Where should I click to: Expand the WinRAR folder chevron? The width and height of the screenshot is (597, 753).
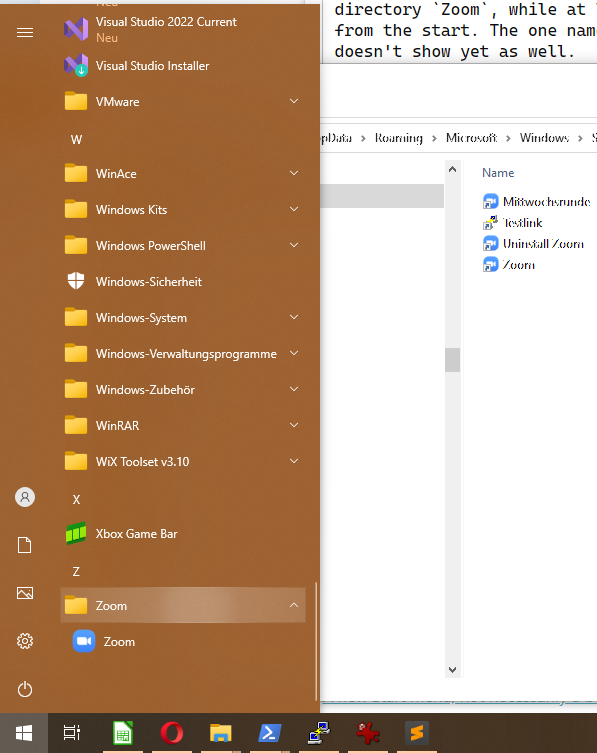click(294, 425)
